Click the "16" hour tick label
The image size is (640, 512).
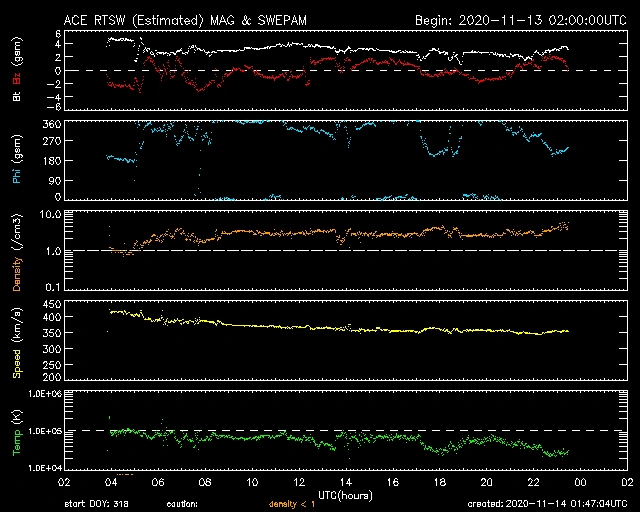(393, 482)
